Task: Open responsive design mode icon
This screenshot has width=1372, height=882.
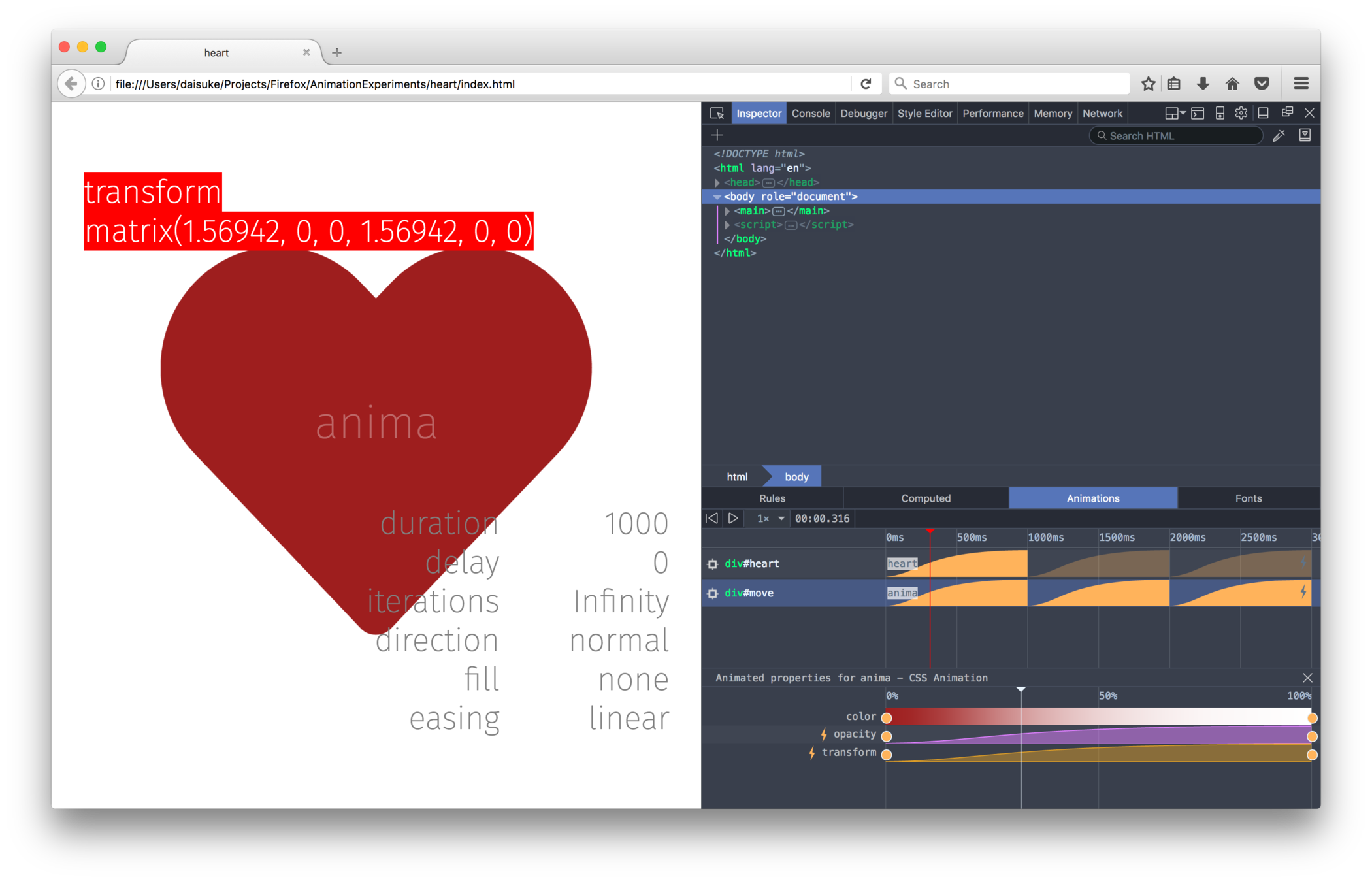Action: tap(1220, 114)
